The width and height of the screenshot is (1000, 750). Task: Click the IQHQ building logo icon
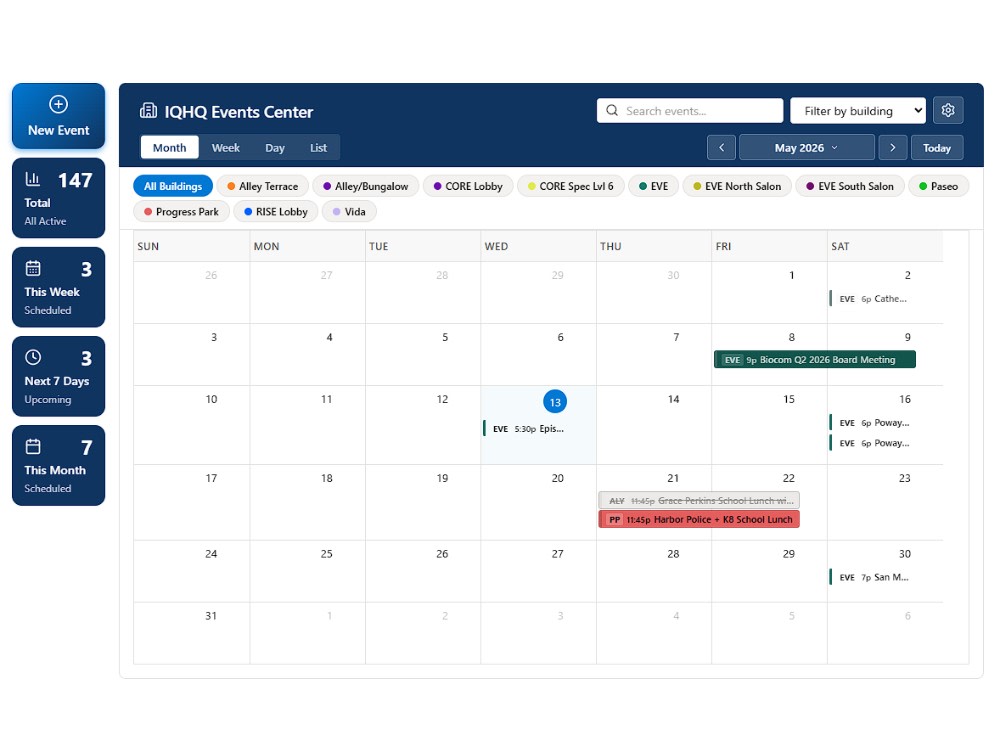click(x=148, y=111)
